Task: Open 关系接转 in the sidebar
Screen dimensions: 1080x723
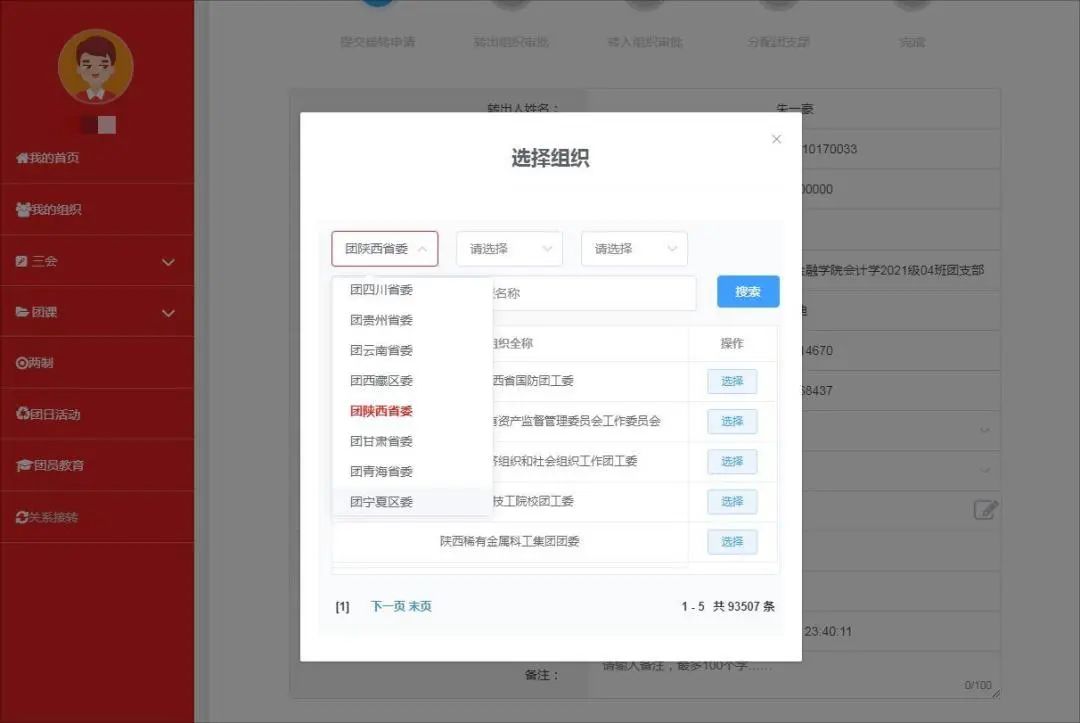Action: tap(46, 517)
